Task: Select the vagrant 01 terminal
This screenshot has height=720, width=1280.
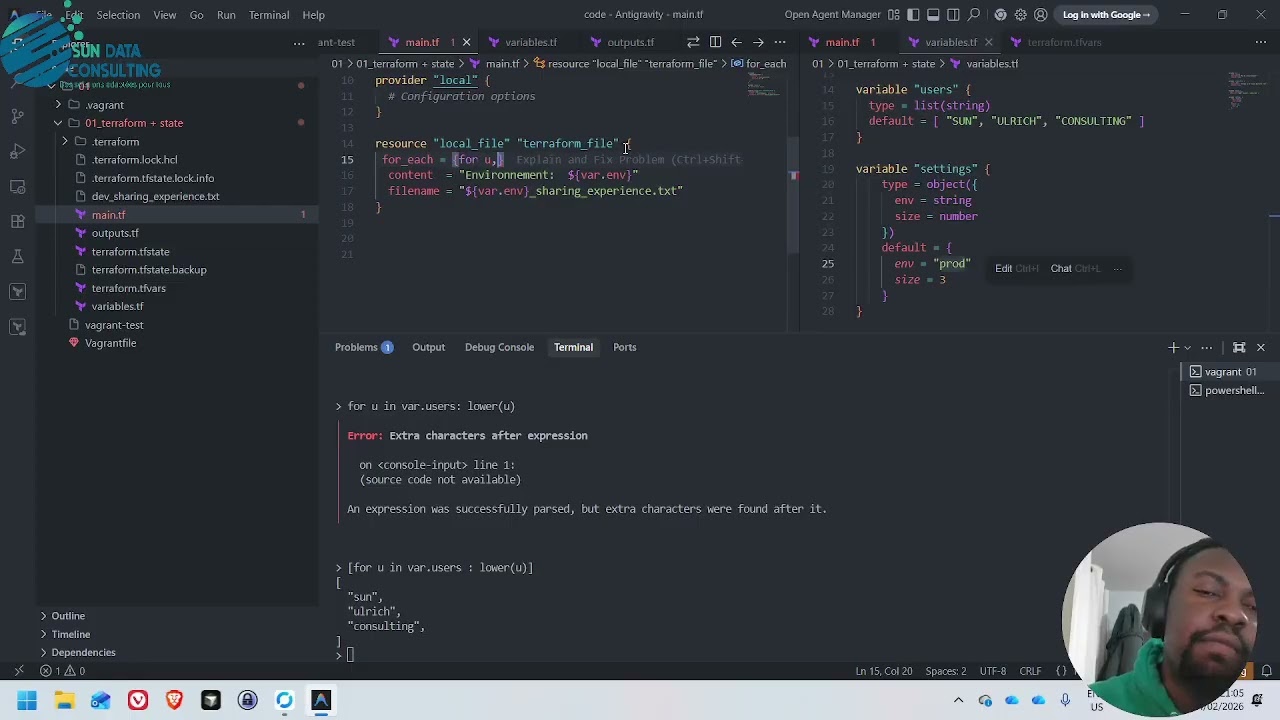Action: (1229, 372)
